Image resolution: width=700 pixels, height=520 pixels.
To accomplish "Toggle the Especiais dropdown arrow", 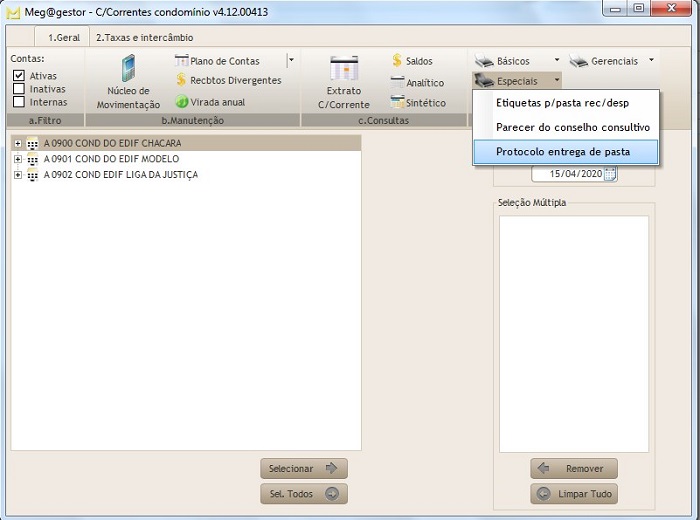I will pos(557,80).
